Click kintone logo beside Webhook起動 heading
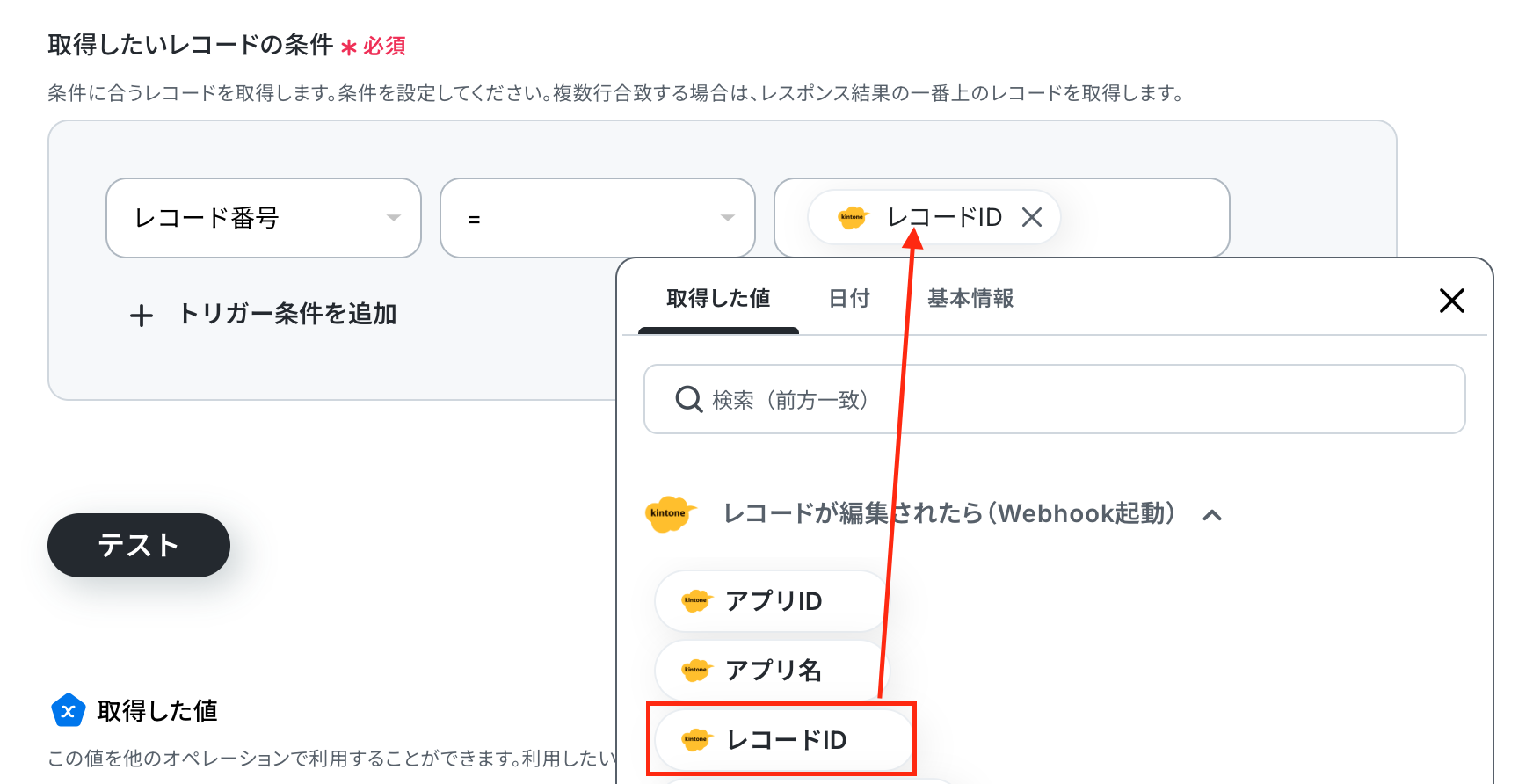Screen dimensions: 1533x784 point(670,514)
